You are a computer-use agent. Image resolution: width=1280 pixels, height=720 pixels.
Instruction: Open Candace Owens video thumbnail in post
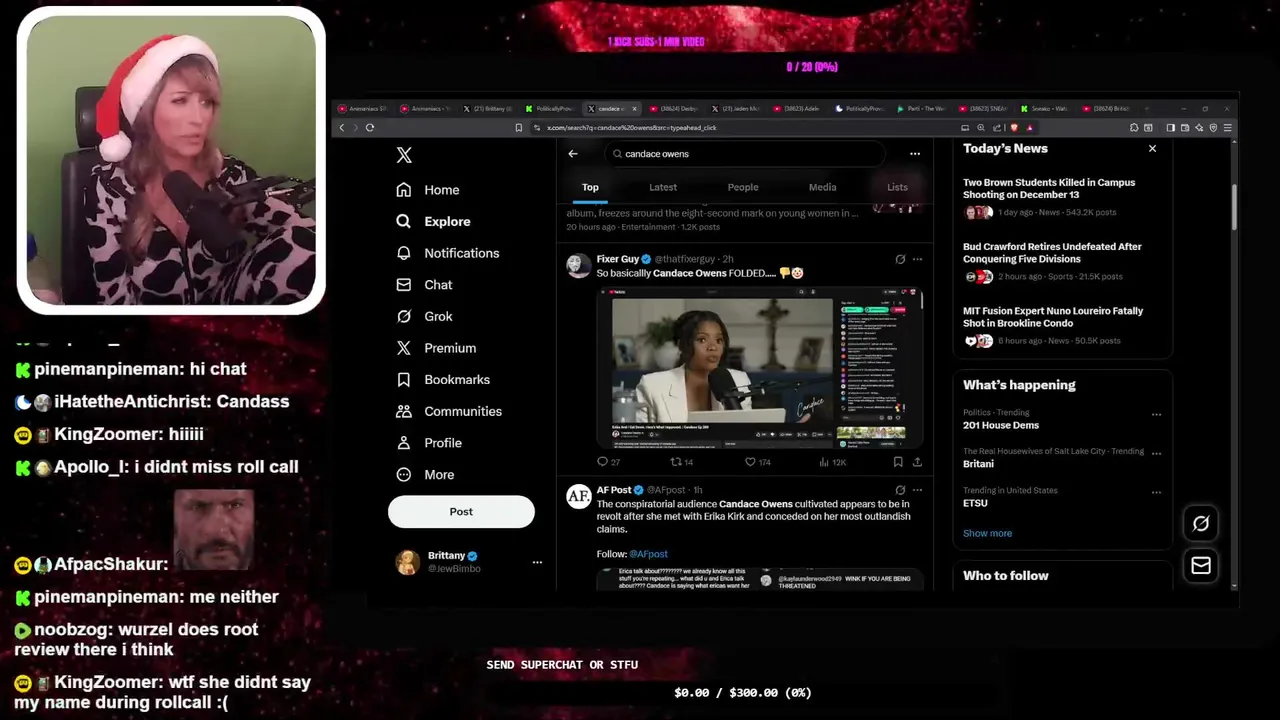pos(759,367)
